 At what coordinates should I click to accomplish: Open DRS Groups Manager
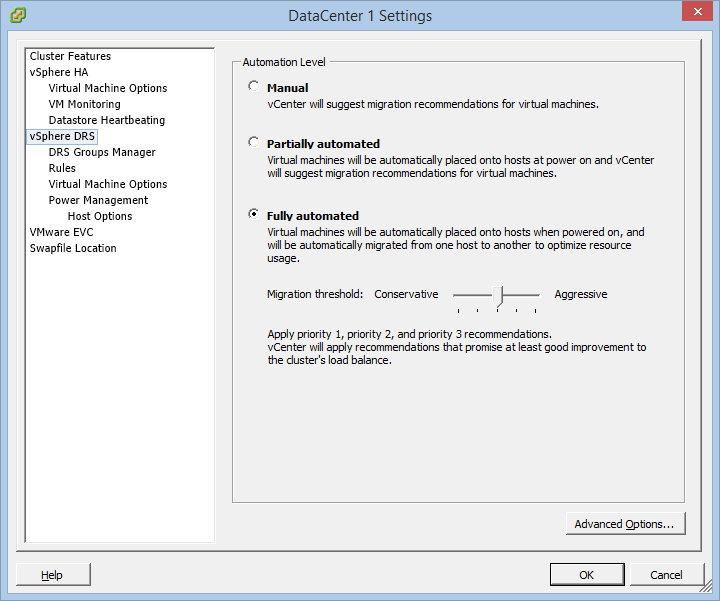102,152
